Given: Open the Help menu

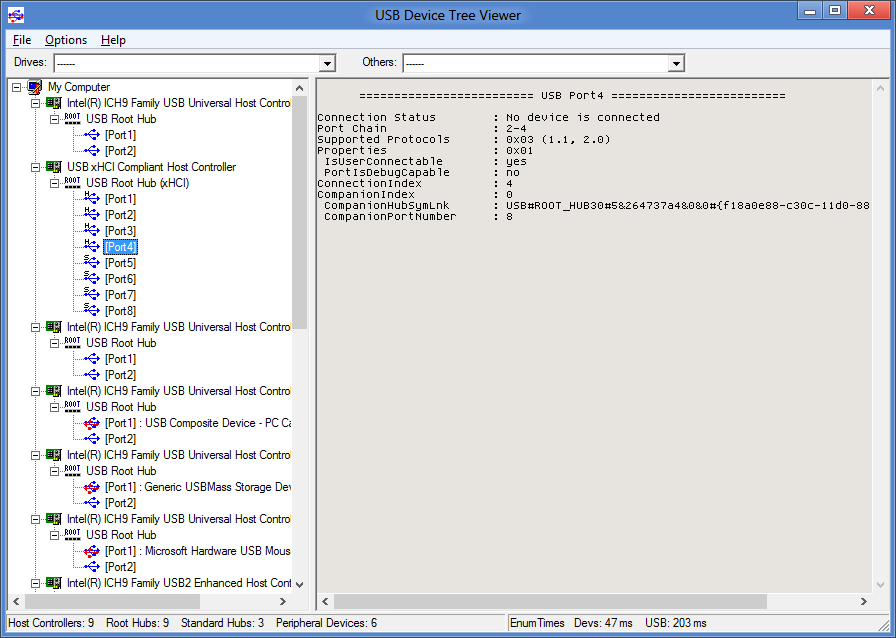Looking at the screenshot, I should click(x=113, y=40).
